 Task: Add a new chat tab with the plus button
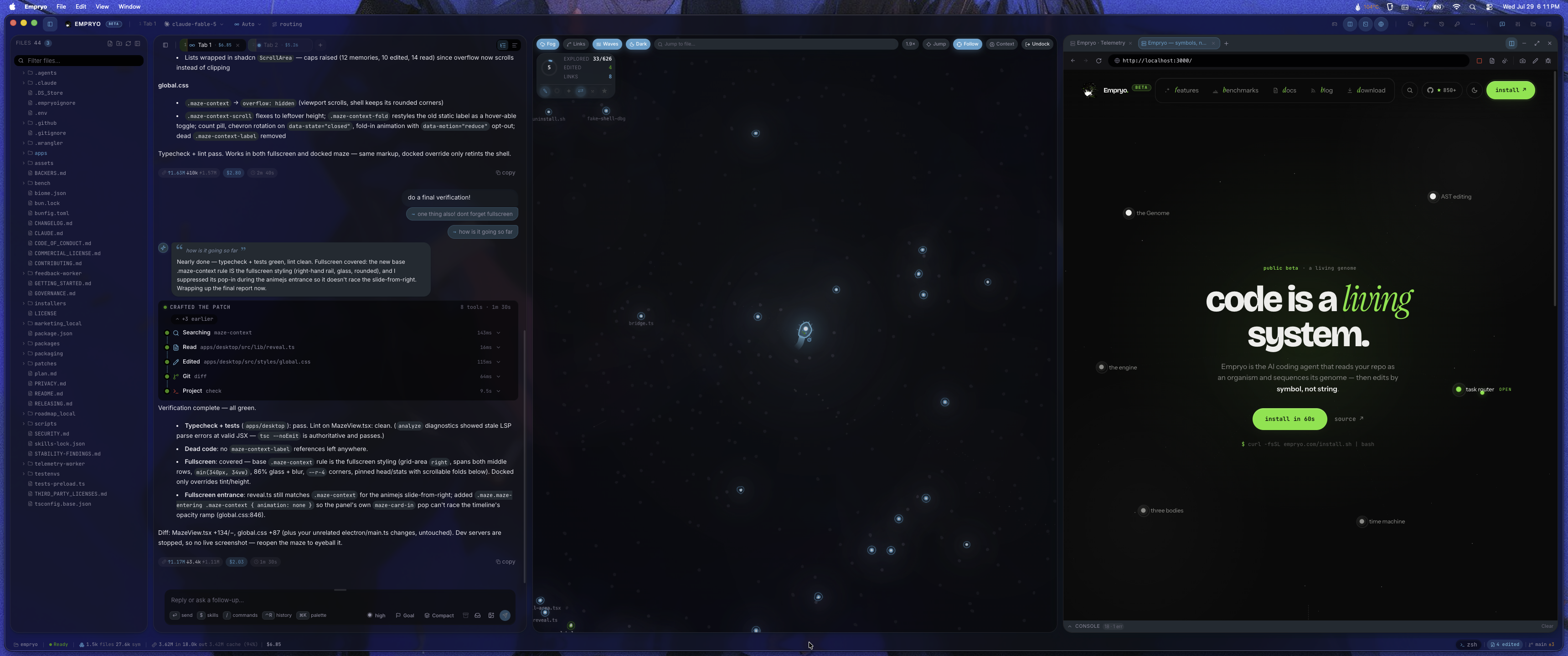320,45
